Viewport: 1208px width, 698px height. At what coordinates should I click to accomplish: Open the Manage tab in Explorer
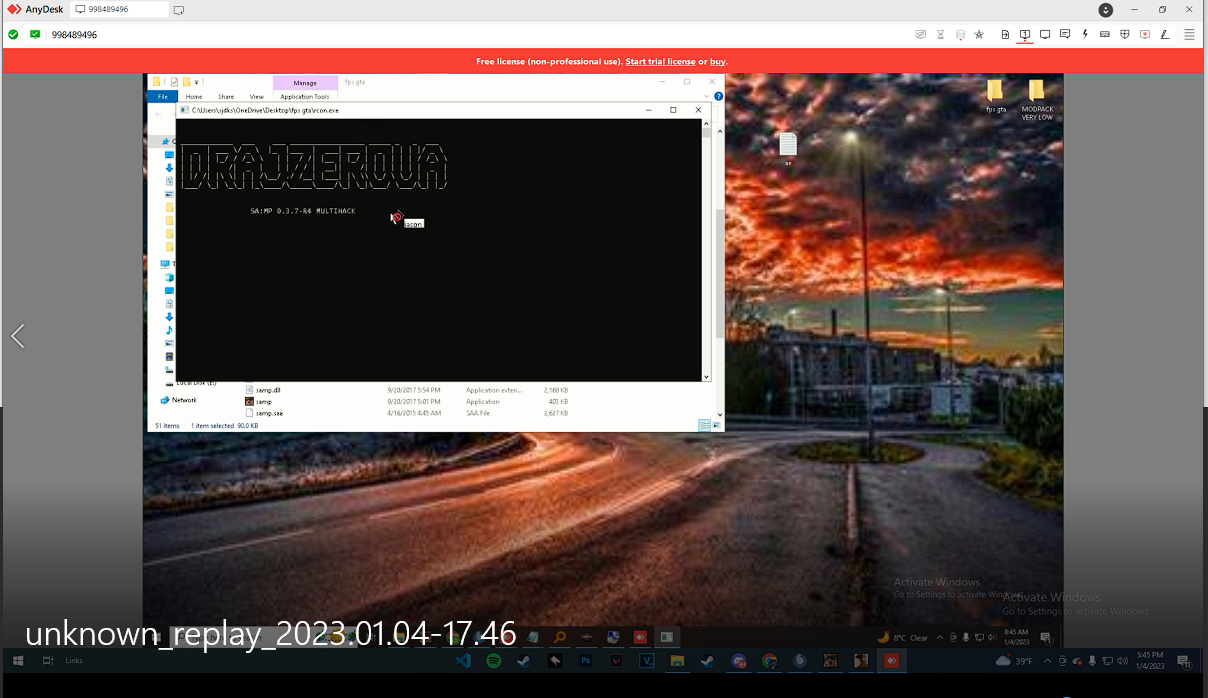click(x=305, y=83)
